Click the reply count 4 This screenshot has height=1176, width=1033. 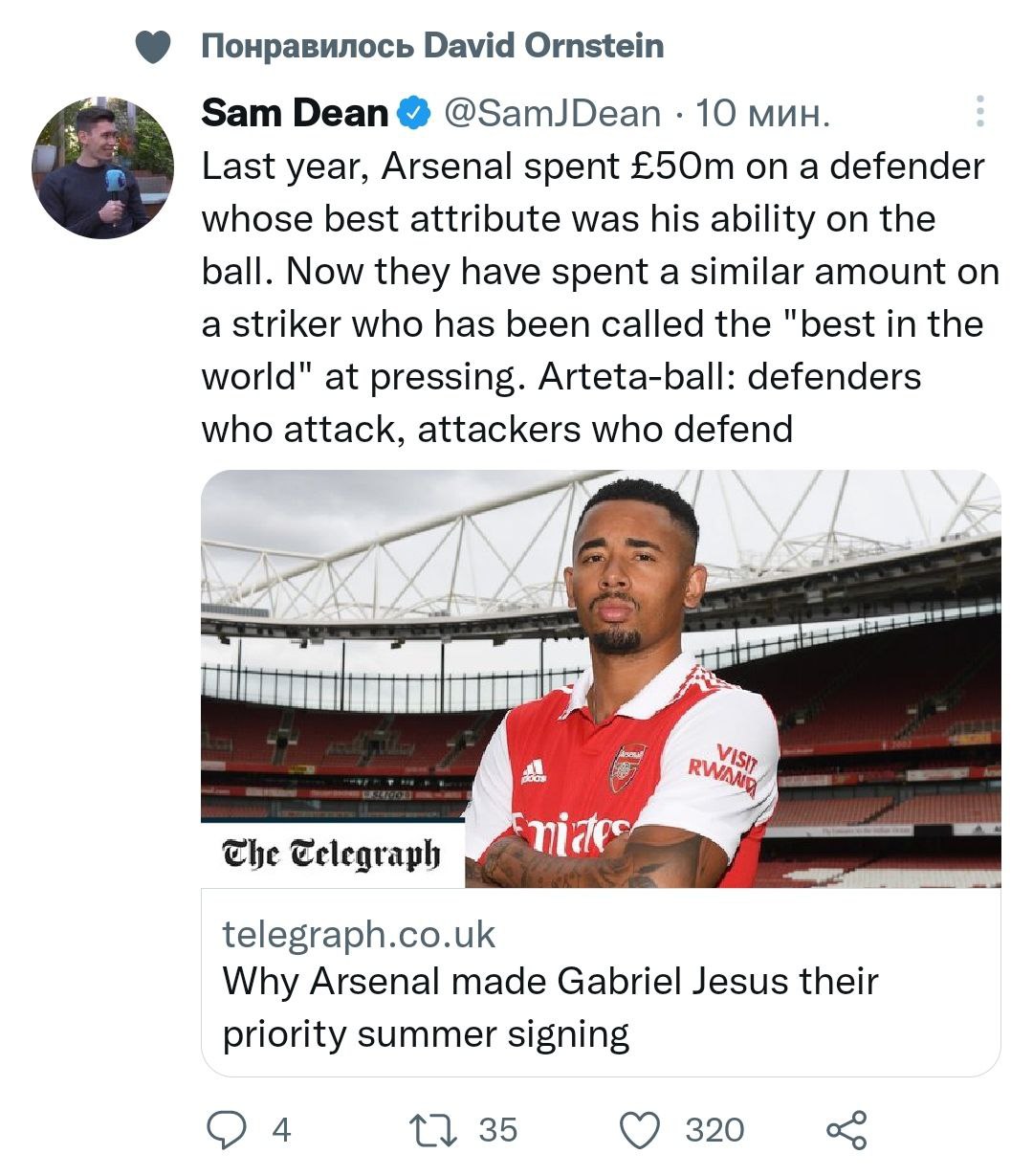tap(280, 1130)
